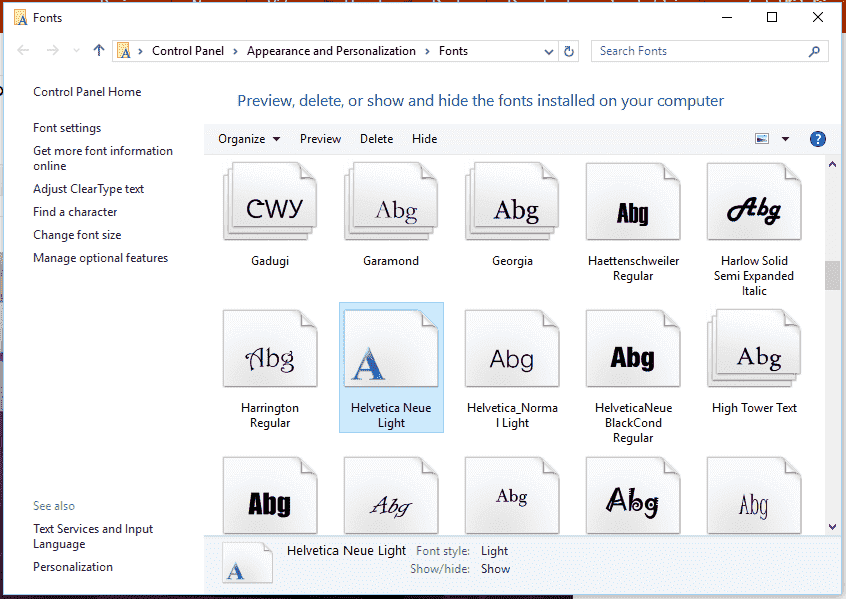Click 'Helvetica Neue Light' in the details pane
This screenshot has width=846, height=599.
point(346,551)
